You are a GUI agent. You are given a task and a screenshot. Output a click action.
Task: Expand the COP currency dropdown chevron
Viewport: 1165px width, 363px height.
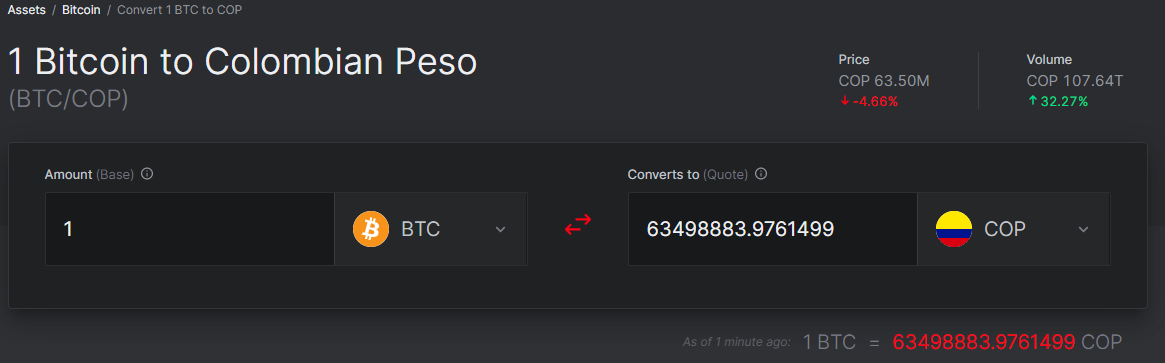1083,229
